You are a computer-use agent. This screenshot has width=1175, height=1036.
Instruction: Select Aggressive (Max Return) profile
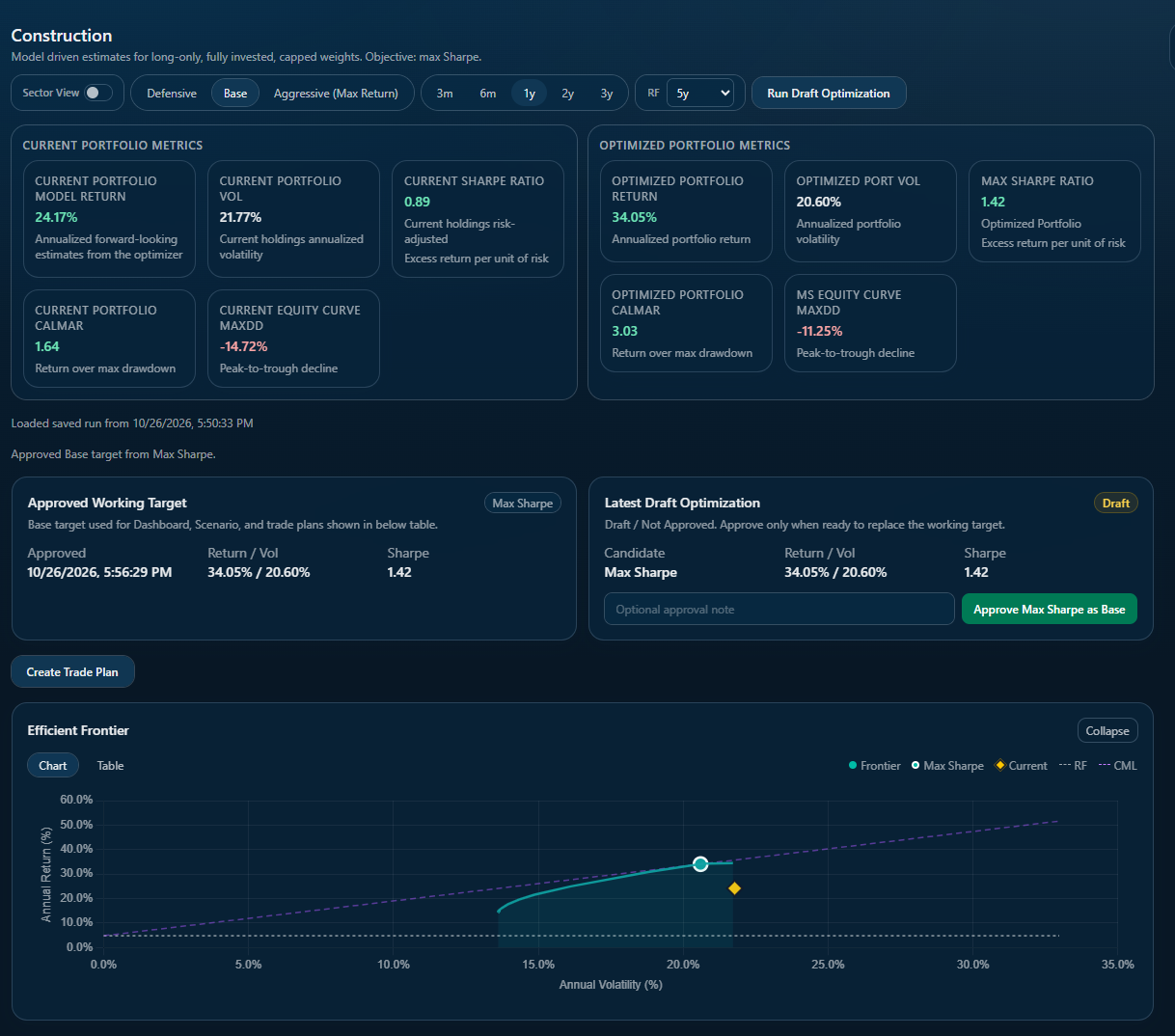[336, 94]
